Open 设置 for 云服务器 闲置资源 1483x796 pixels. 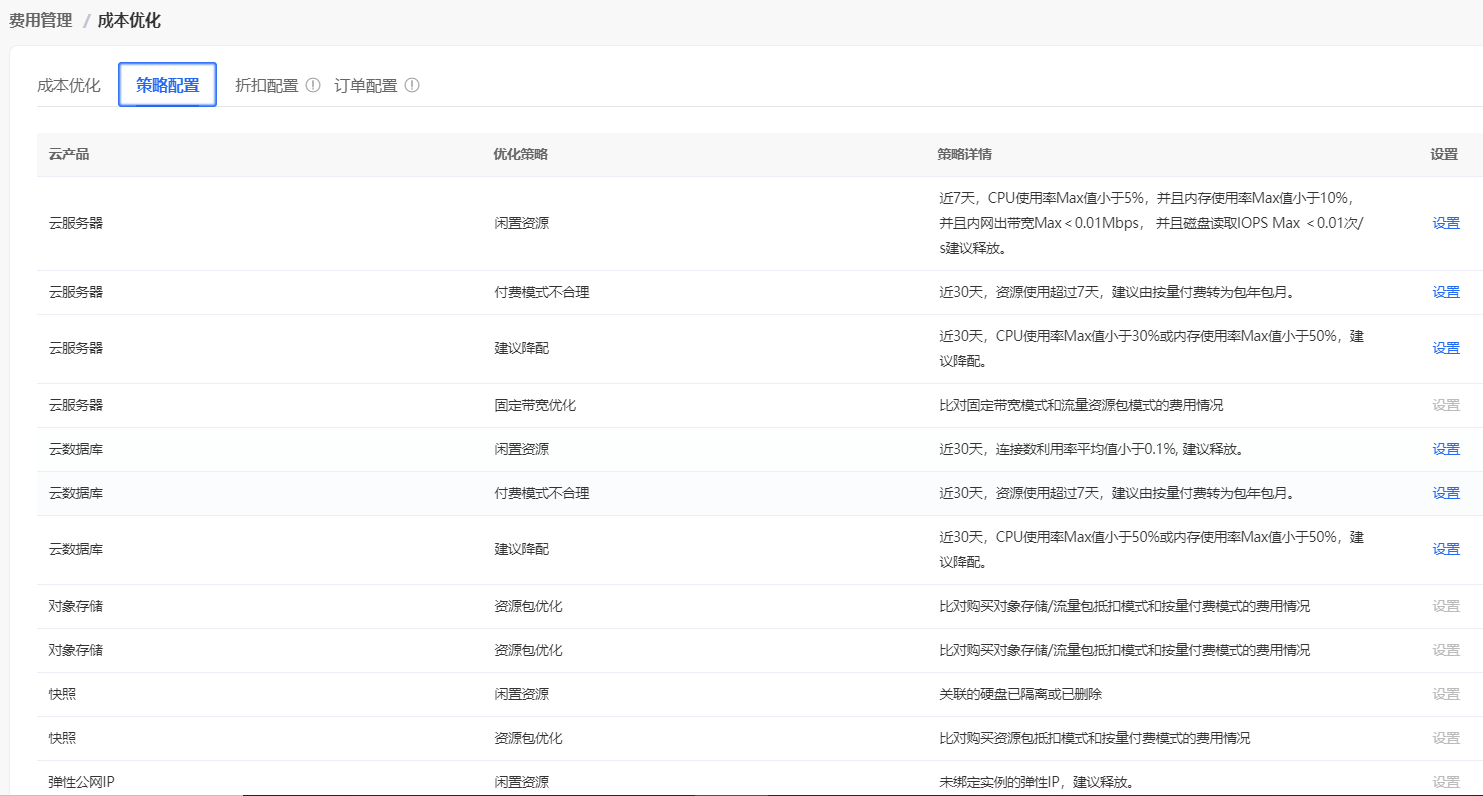click(x=1446, y=223)
